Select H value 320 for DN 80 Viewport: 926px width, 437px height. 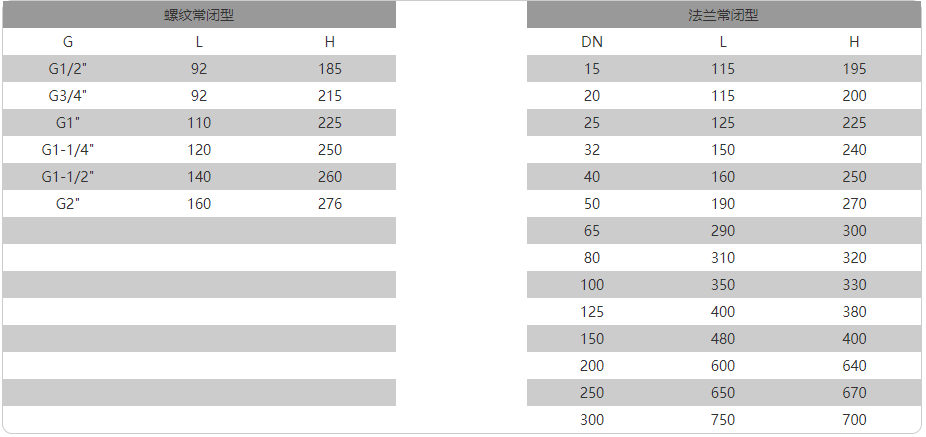pyautogui.click(x=855, y=258)
